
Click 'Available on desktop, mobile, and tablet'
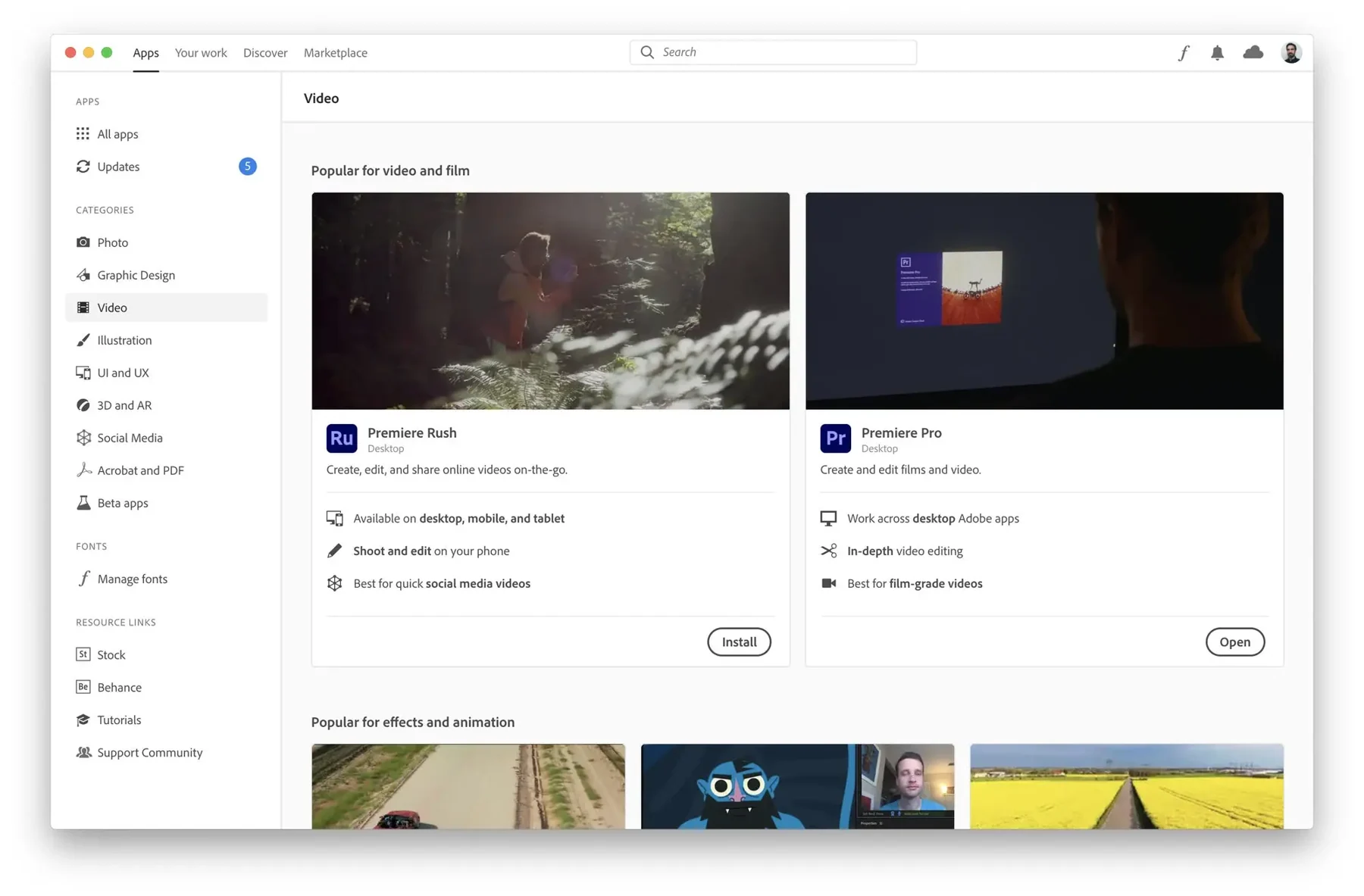point(458,518)
